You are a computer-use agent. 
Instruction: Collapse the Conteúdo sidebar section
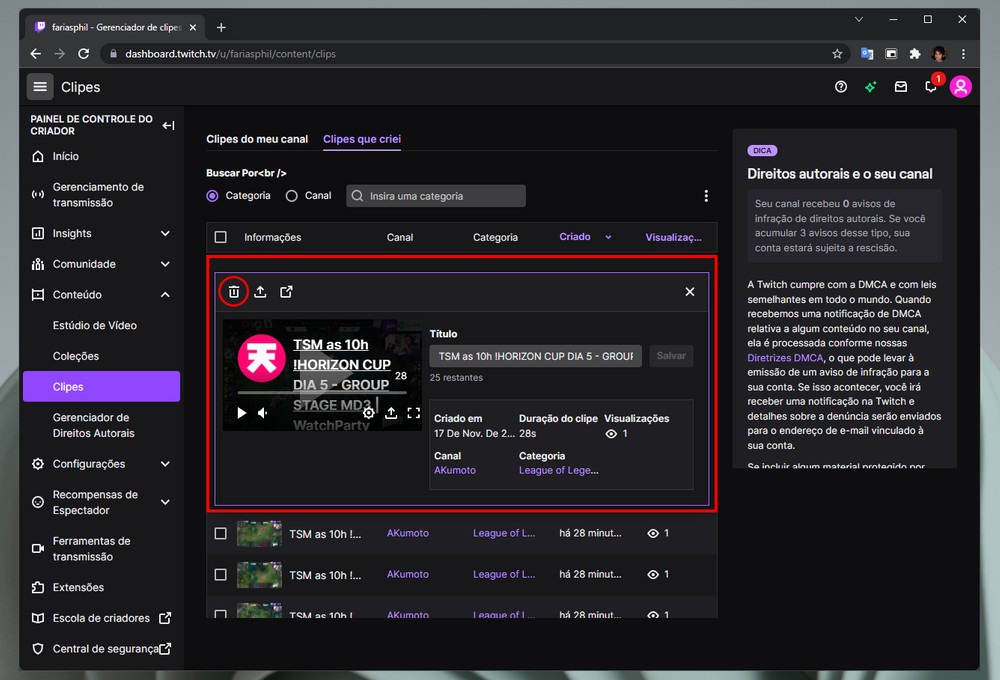[x=165, y=295]
